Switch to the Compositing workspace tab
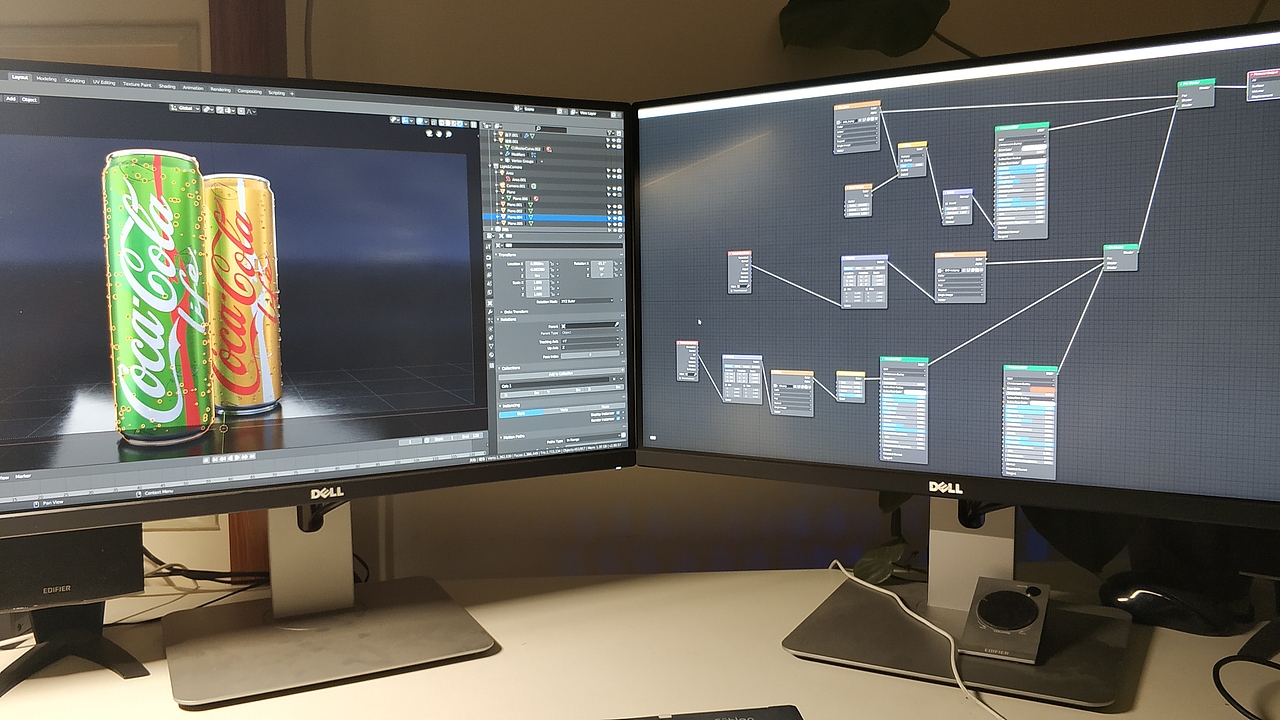This screenshot has width=1280, height=720. pos(249,92)
